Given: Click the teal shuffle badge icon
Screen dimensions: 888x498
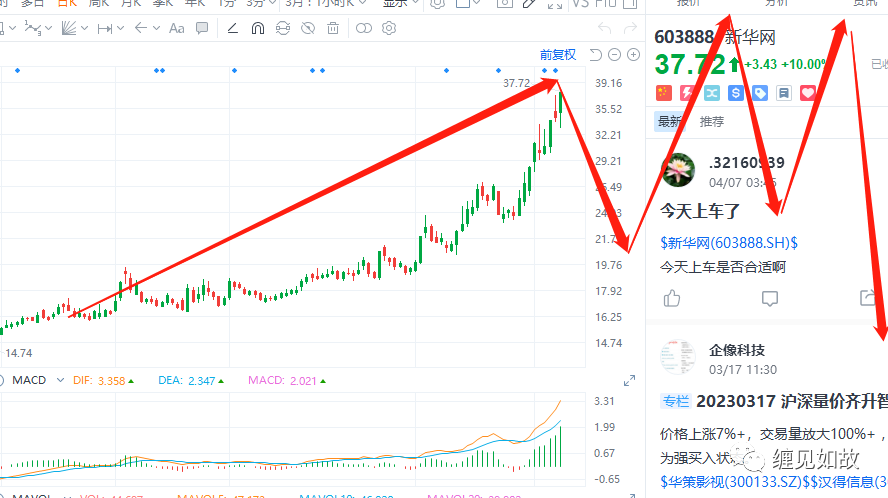Looking at the screenshot, I should coord(712,93).
